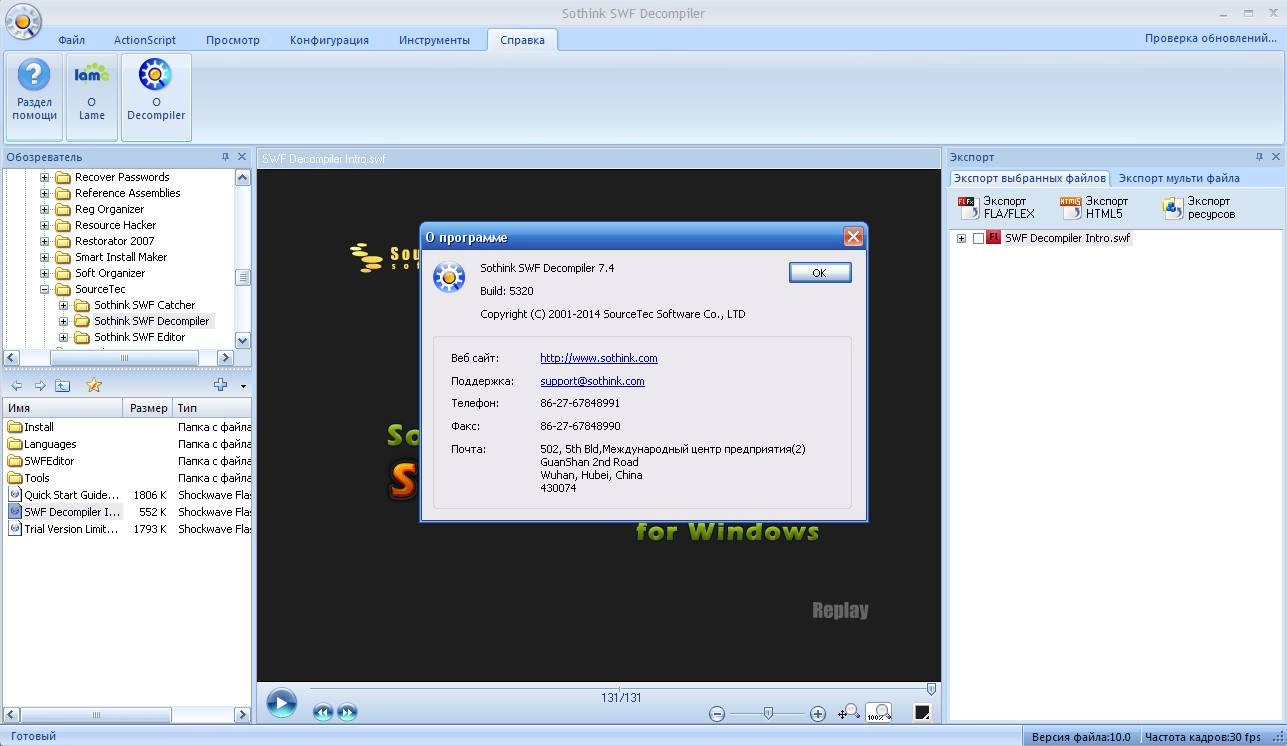
Task: Click the explorer Forward arrow icon
Action: 40,385
